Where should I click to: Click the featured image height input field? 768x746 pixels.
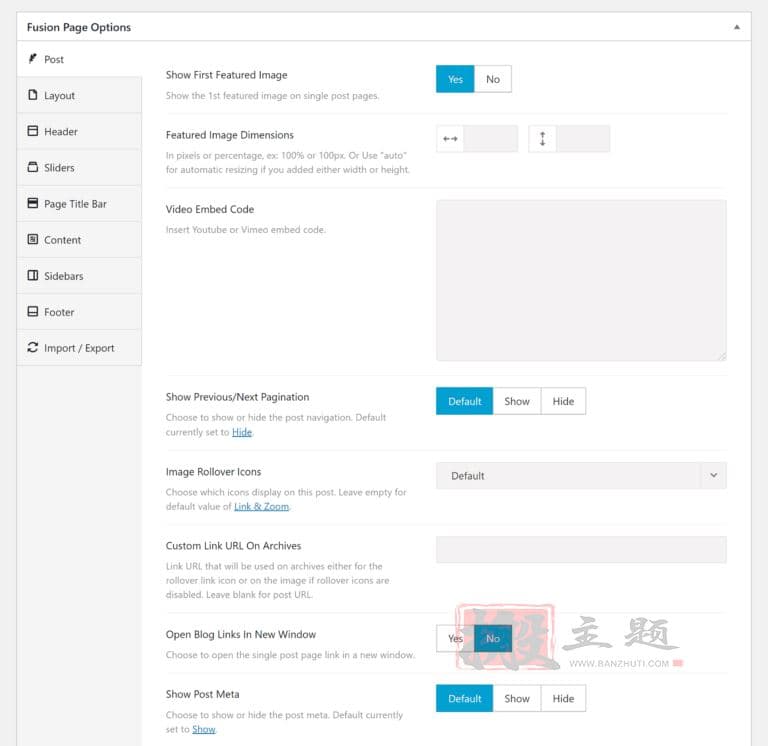pos(583,139)
